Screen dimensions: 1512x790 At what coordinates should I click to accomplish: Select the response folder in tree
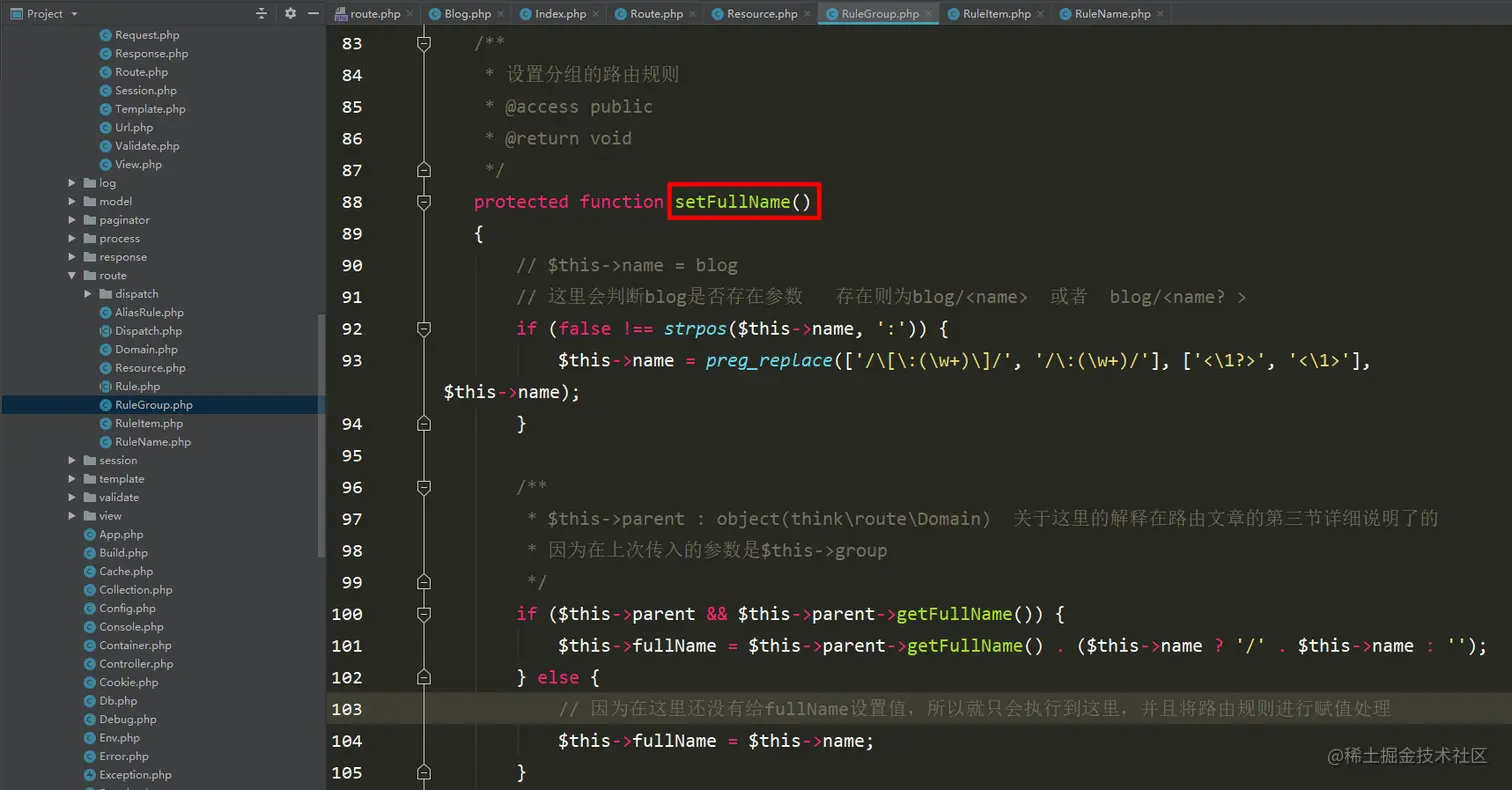(x=123, y=257)
